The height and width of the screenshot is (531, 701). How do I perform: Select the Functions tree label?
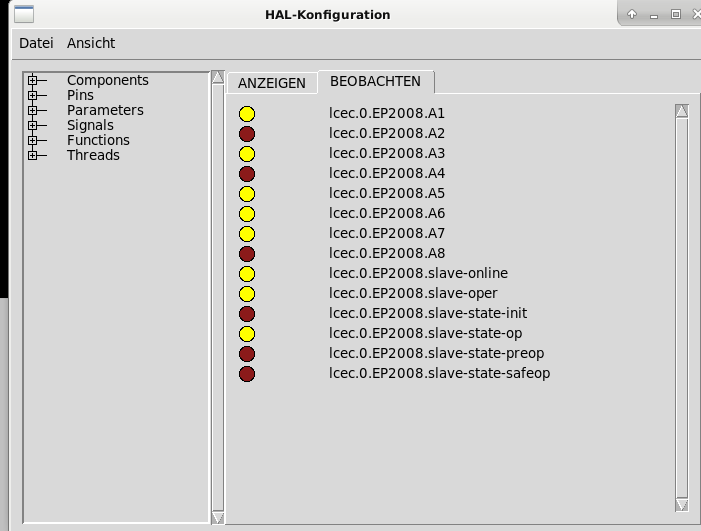coord(98,140)
